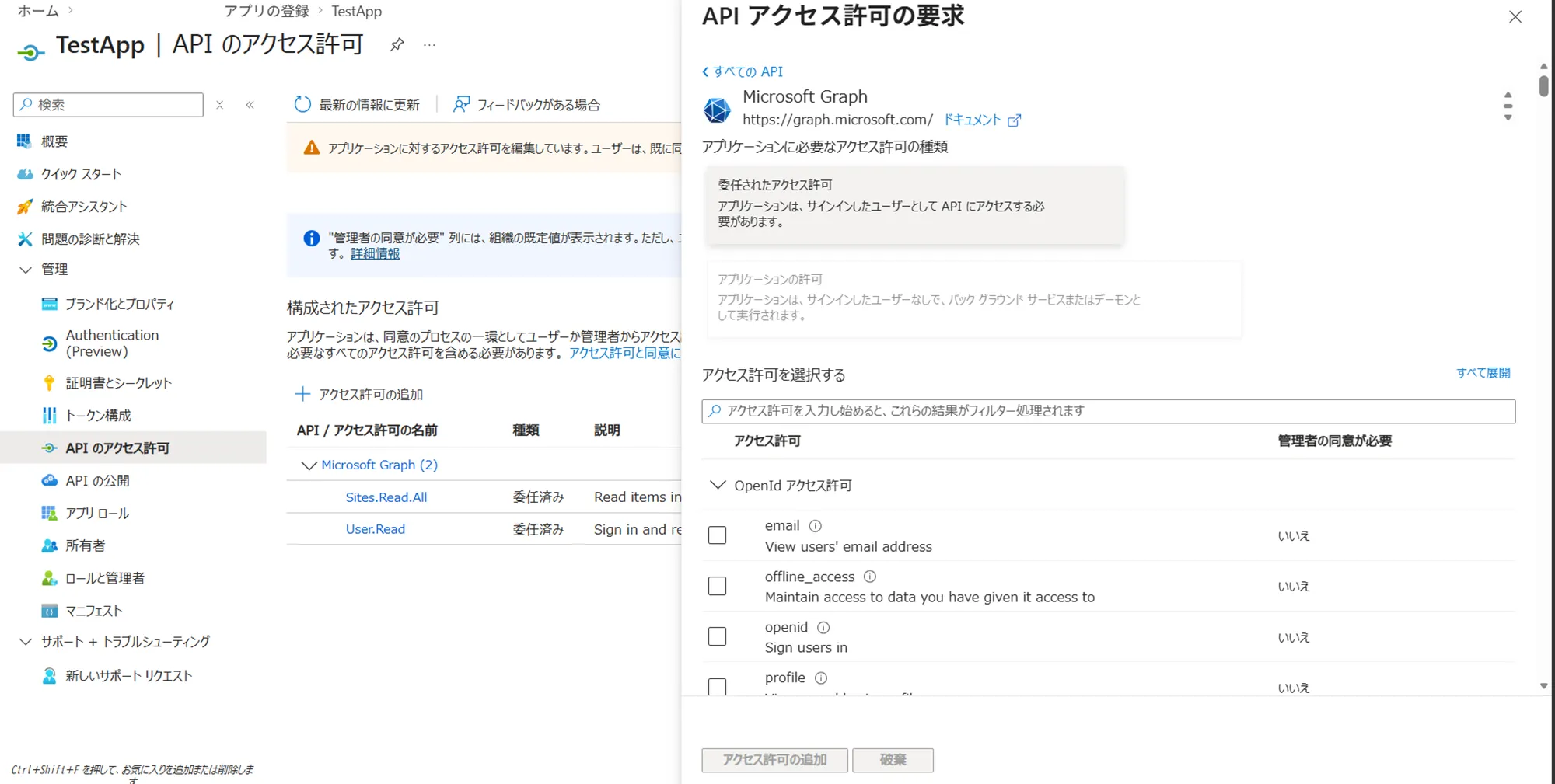This screenshot has width=1555, height=784.
Task: Click the アクセス許可の追加 button at panel bottom
Action: pyautogui.click(x=774, y=760)
